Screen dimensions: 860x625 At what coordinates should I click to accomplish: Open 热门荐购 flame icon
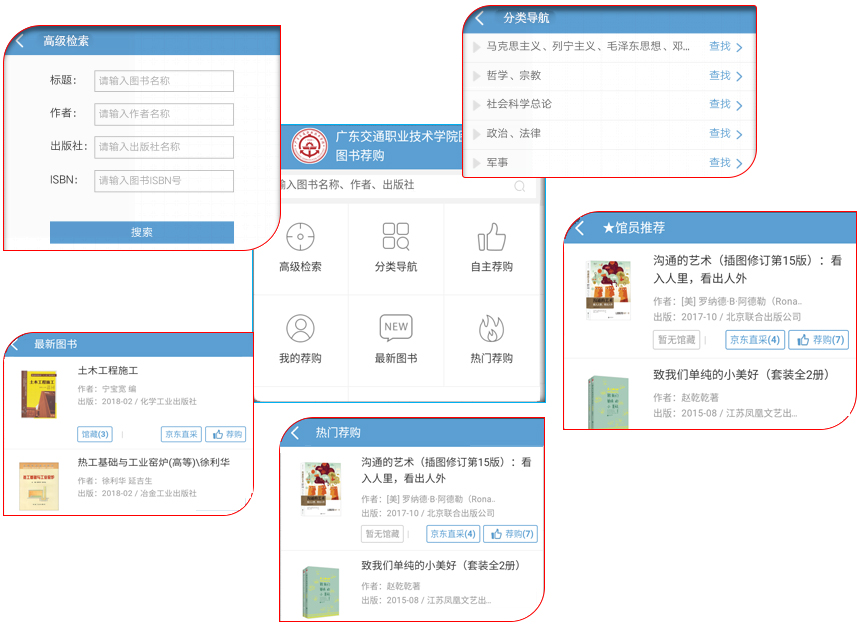pyautogui.click(x=491, y=328)
